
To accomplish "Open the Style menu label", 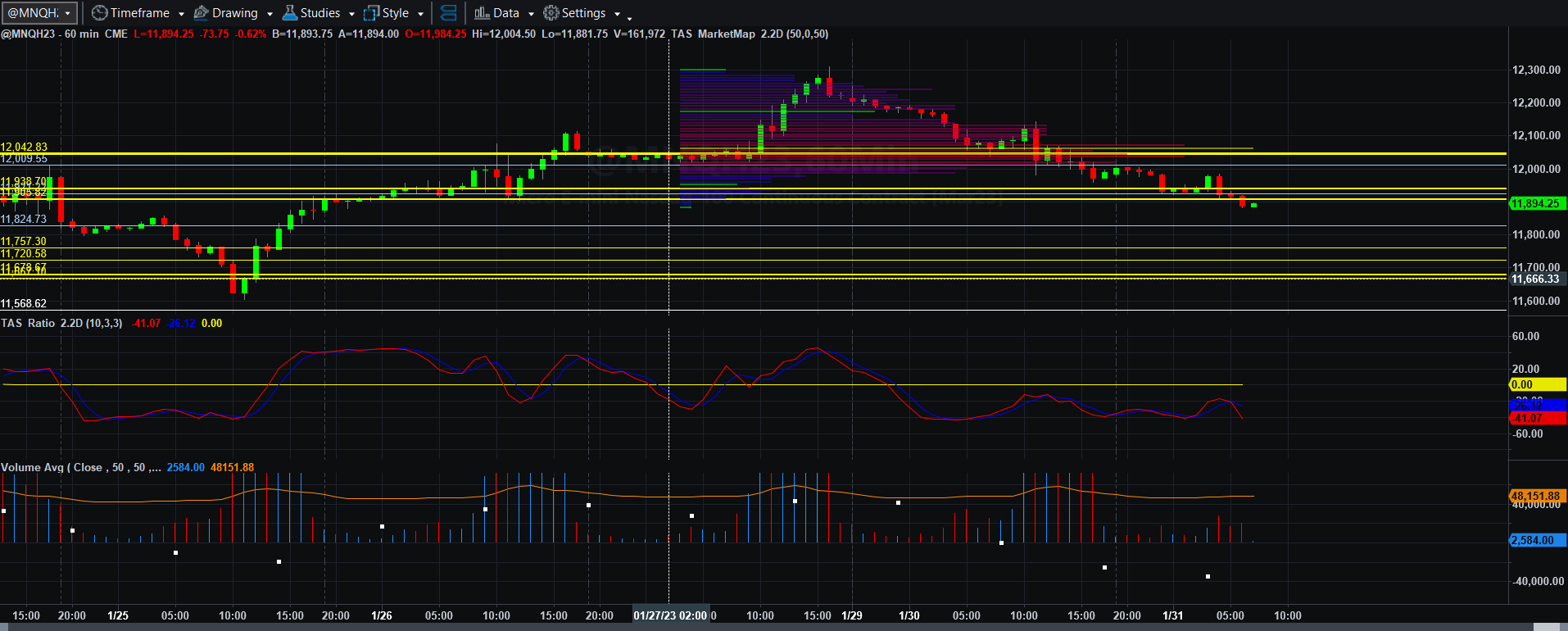I will 396,13.
